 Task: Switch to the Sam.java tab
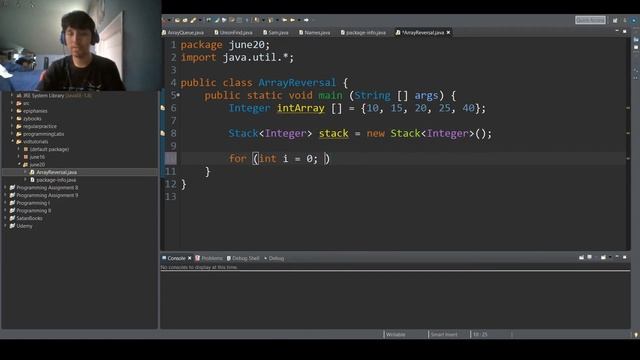pos(276,32)
